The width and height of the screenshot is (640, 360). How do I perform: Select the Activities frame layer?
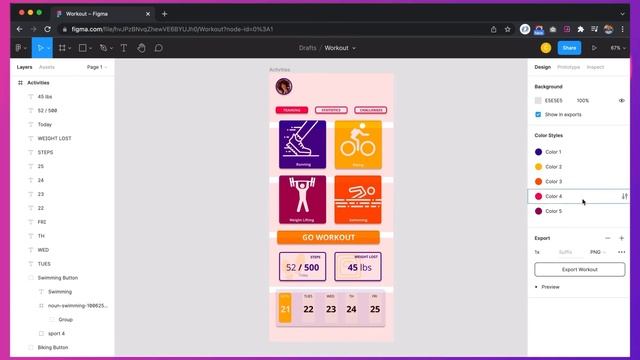pos(38,83)
